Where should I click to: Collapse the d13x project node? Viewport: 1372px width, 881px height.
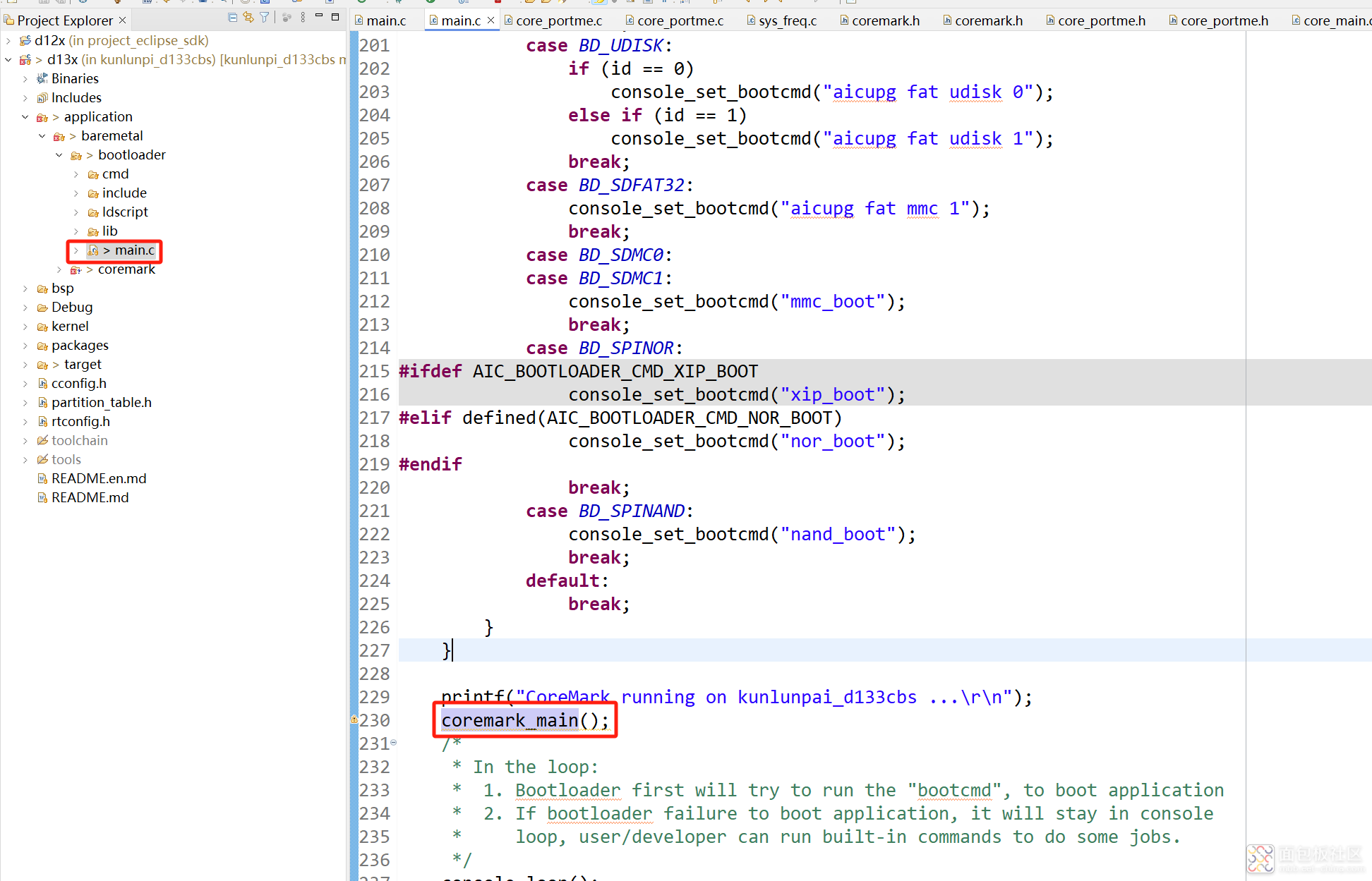(8, 60)
